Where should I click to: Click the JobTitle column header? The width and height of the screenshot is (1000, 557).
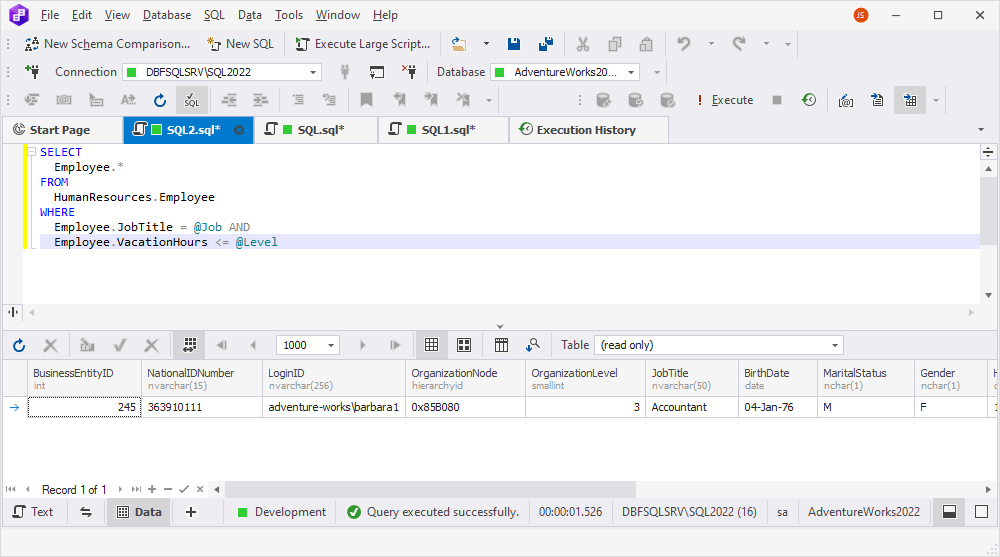tap(691, 379)
